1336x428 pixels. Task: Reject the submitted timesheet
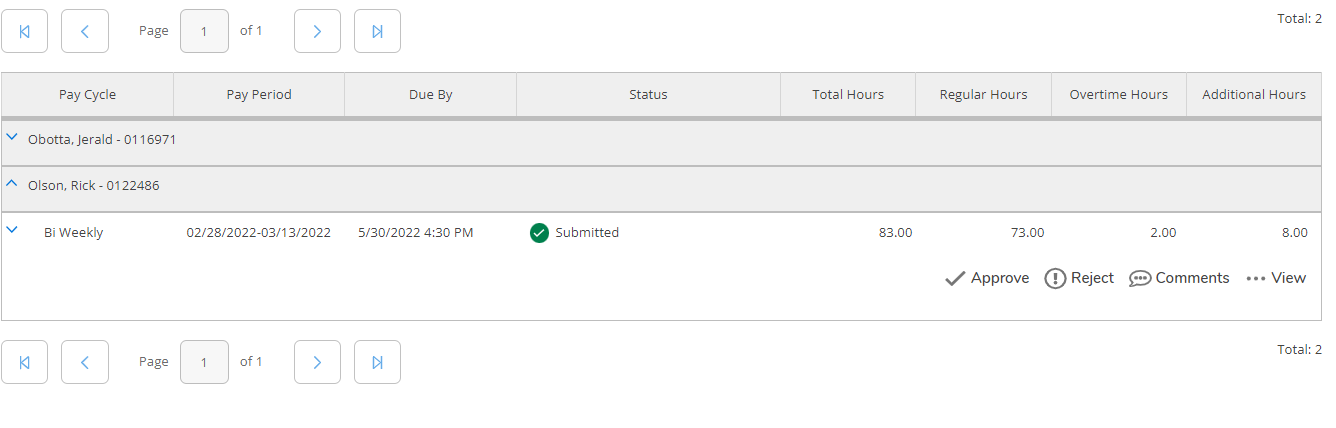click(x=1079, y=278)
